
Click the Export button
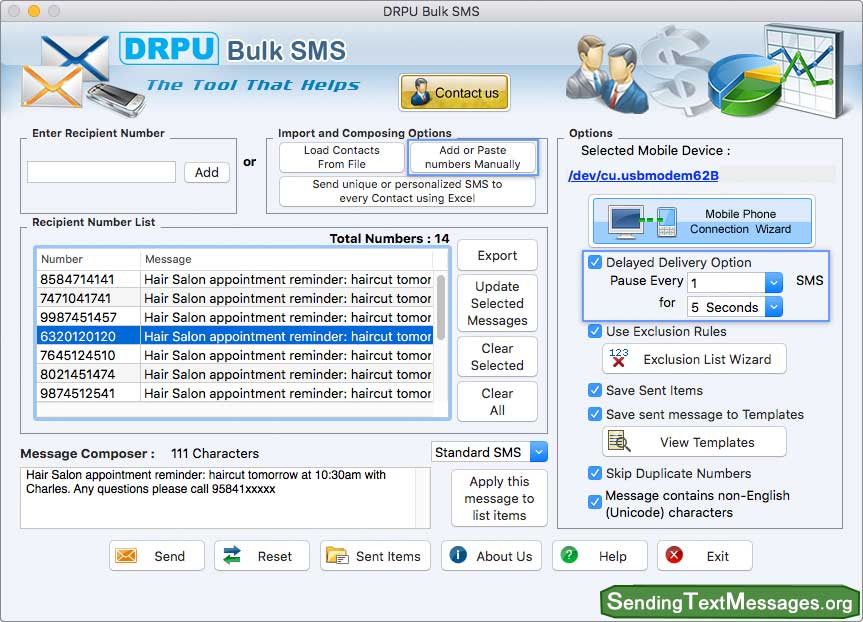pos(497,255)
